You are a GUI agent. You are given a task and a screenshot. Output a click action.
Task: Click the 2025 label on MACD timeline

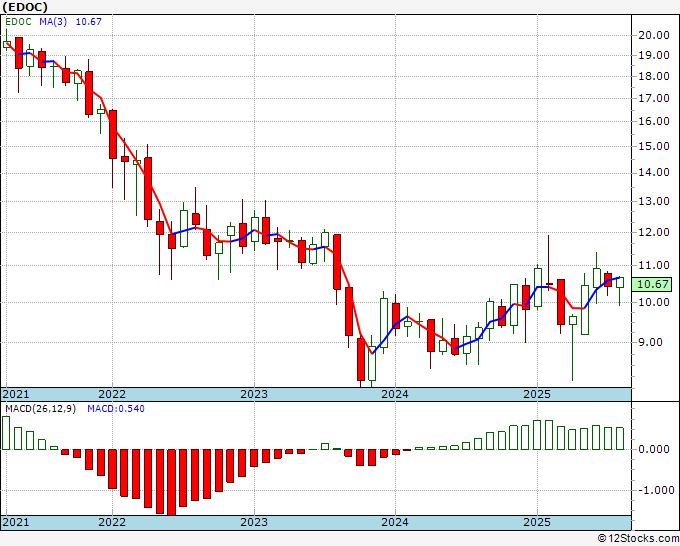537,522
